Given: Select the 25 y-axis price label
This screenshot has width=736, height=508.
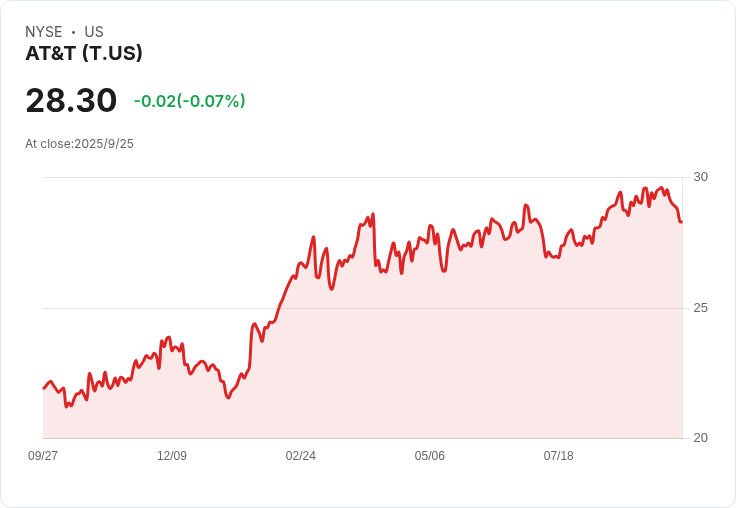Looking at the screenshot, I should point(700,308).
